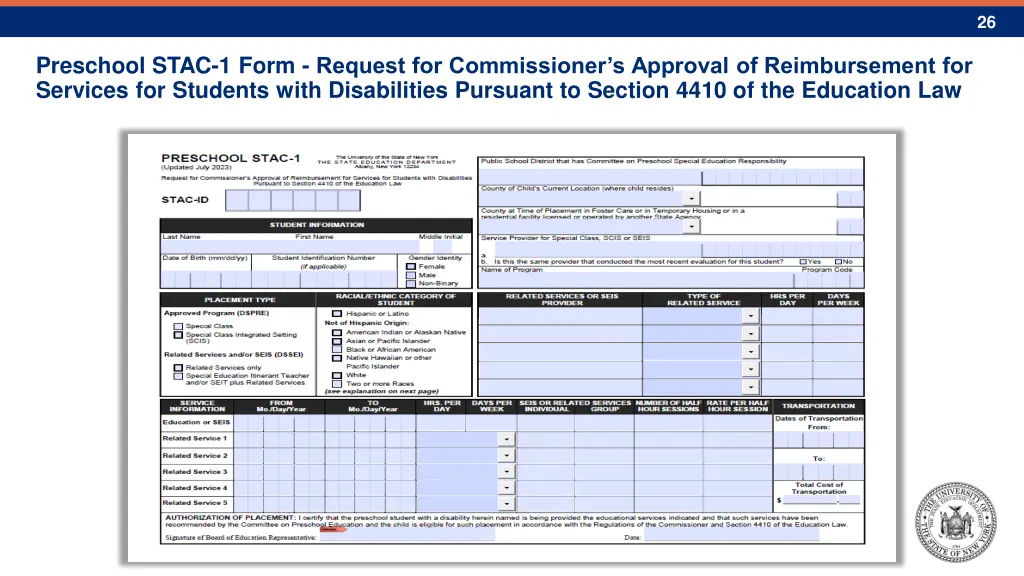Viewport: 1024px width, 576px height.
Task: Check Native Hawaiian or other Pacific Islander box
Action: tap(337, 358)
